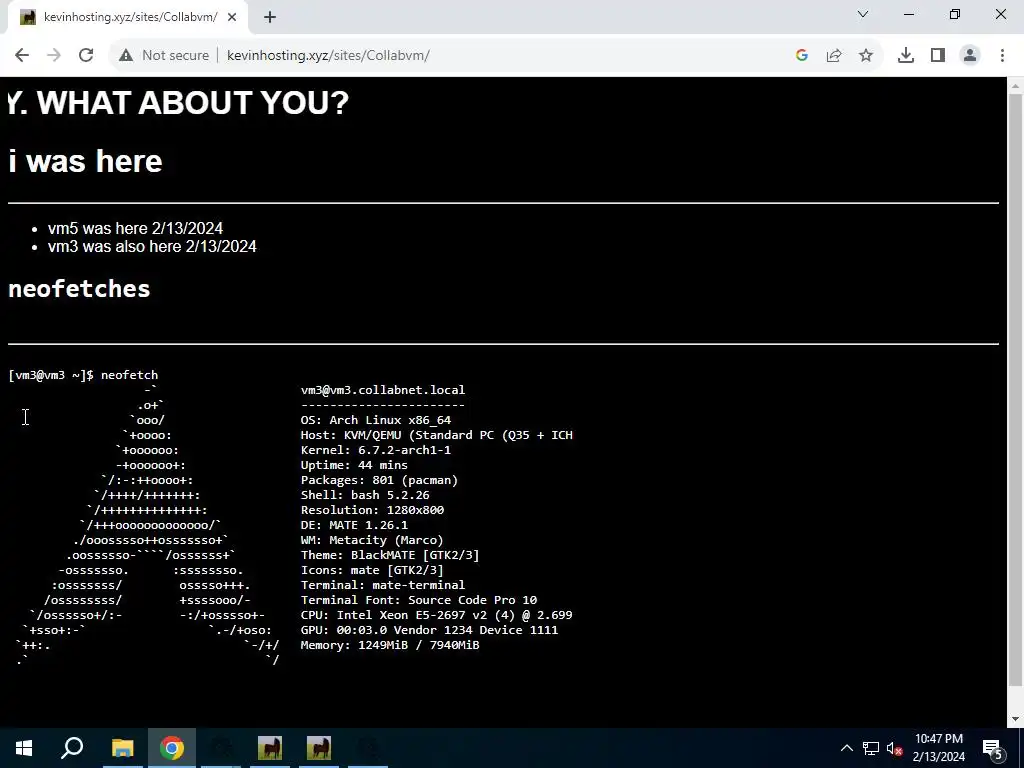Click 'Kernel: 6.7.2-arch1-1' line

coord(376,450)
